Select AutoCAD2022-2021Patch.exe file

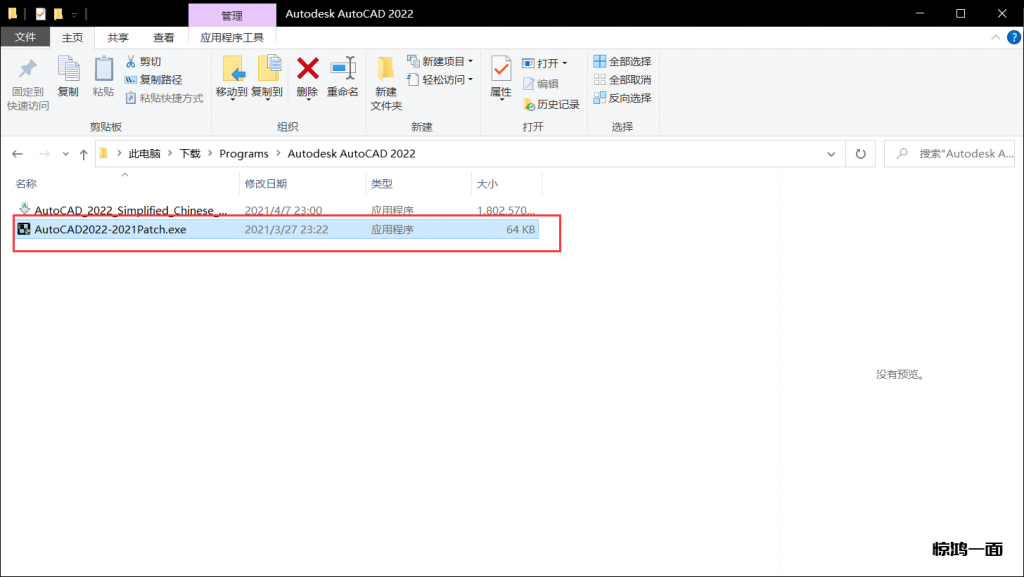tap(110, 229)
